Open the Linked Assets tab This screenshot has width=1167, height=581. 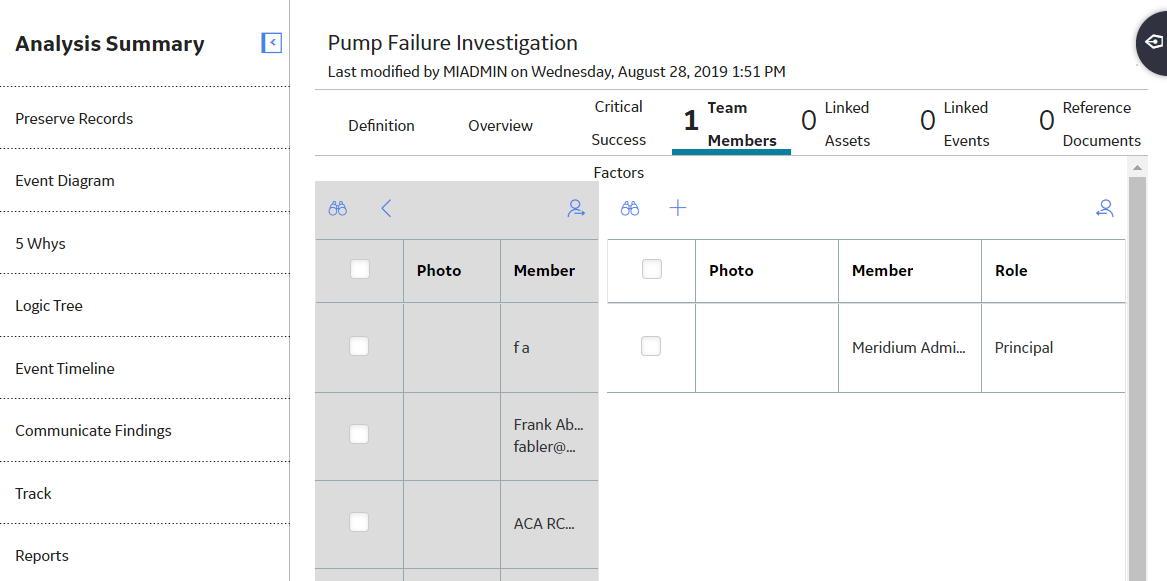point(835,124)
